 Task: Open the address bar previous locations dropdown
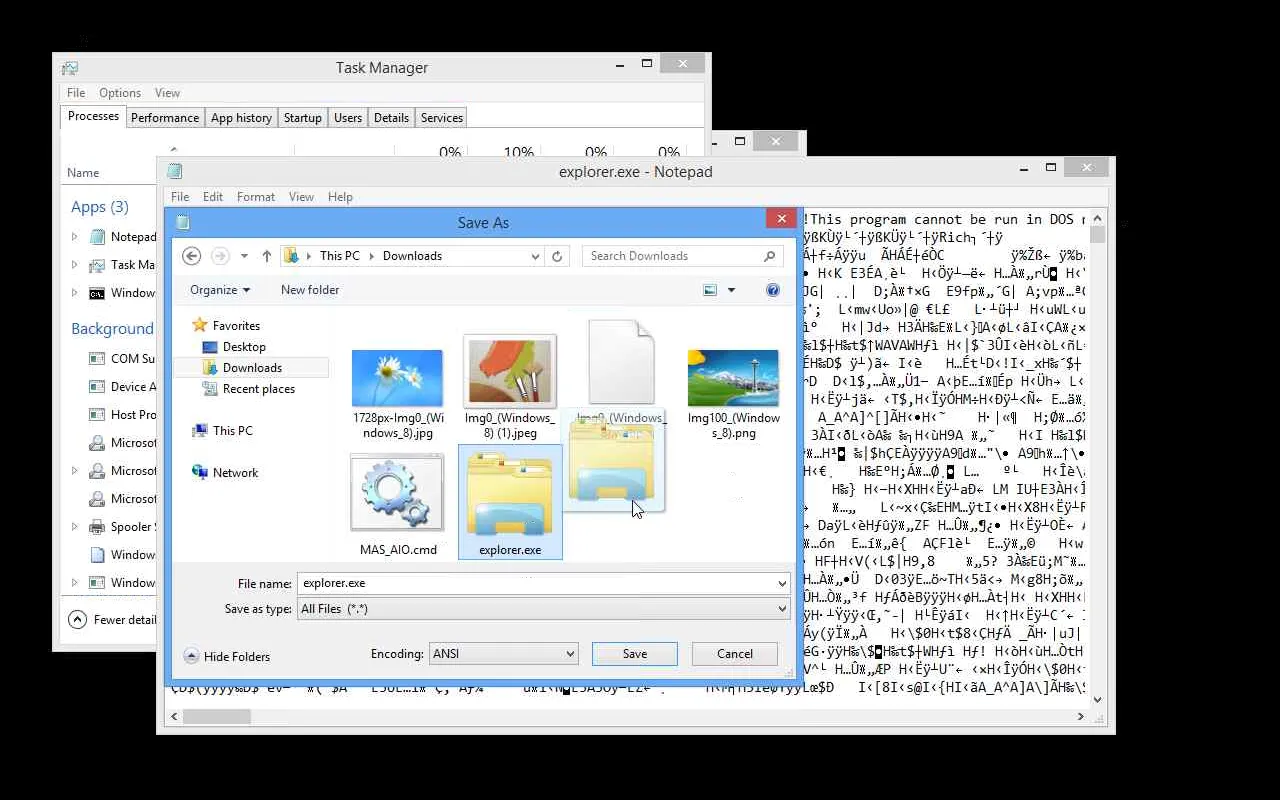pyautogui.click(x=536, y=256)
